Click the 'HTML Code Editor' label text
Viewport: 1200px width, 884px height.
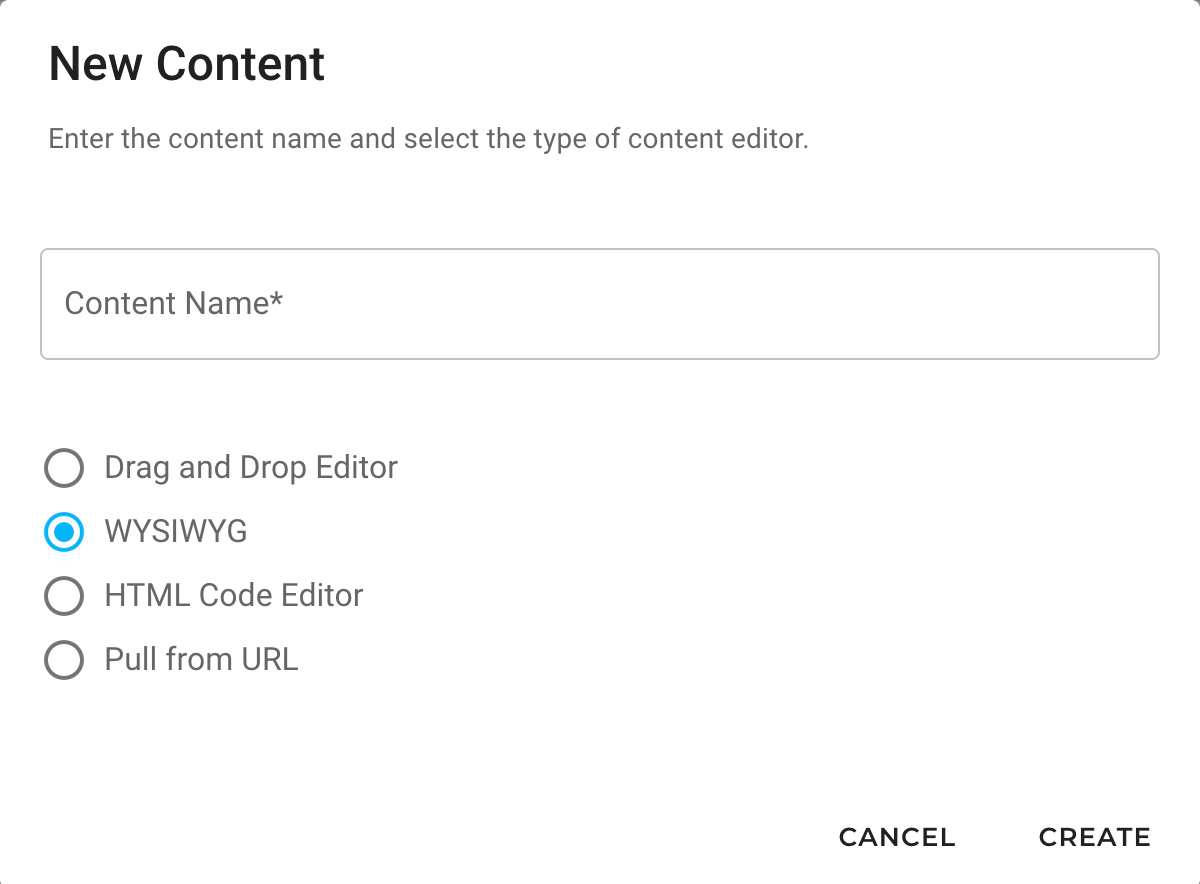pyautogui.click(x=234, y=596)
